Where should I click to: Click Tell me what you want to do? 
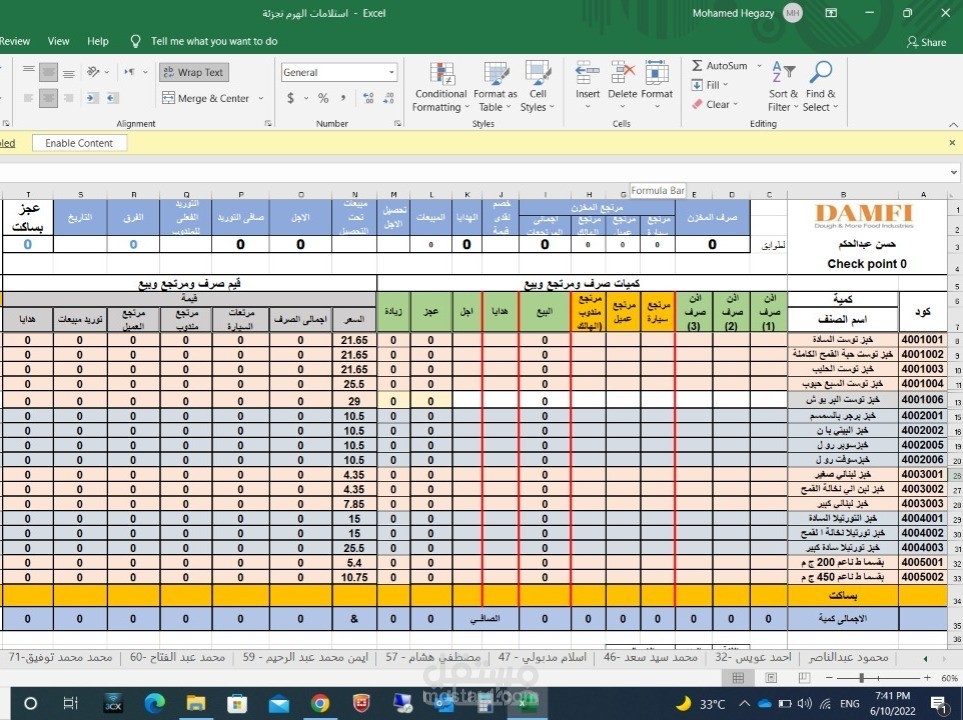(x=214, y=41)
